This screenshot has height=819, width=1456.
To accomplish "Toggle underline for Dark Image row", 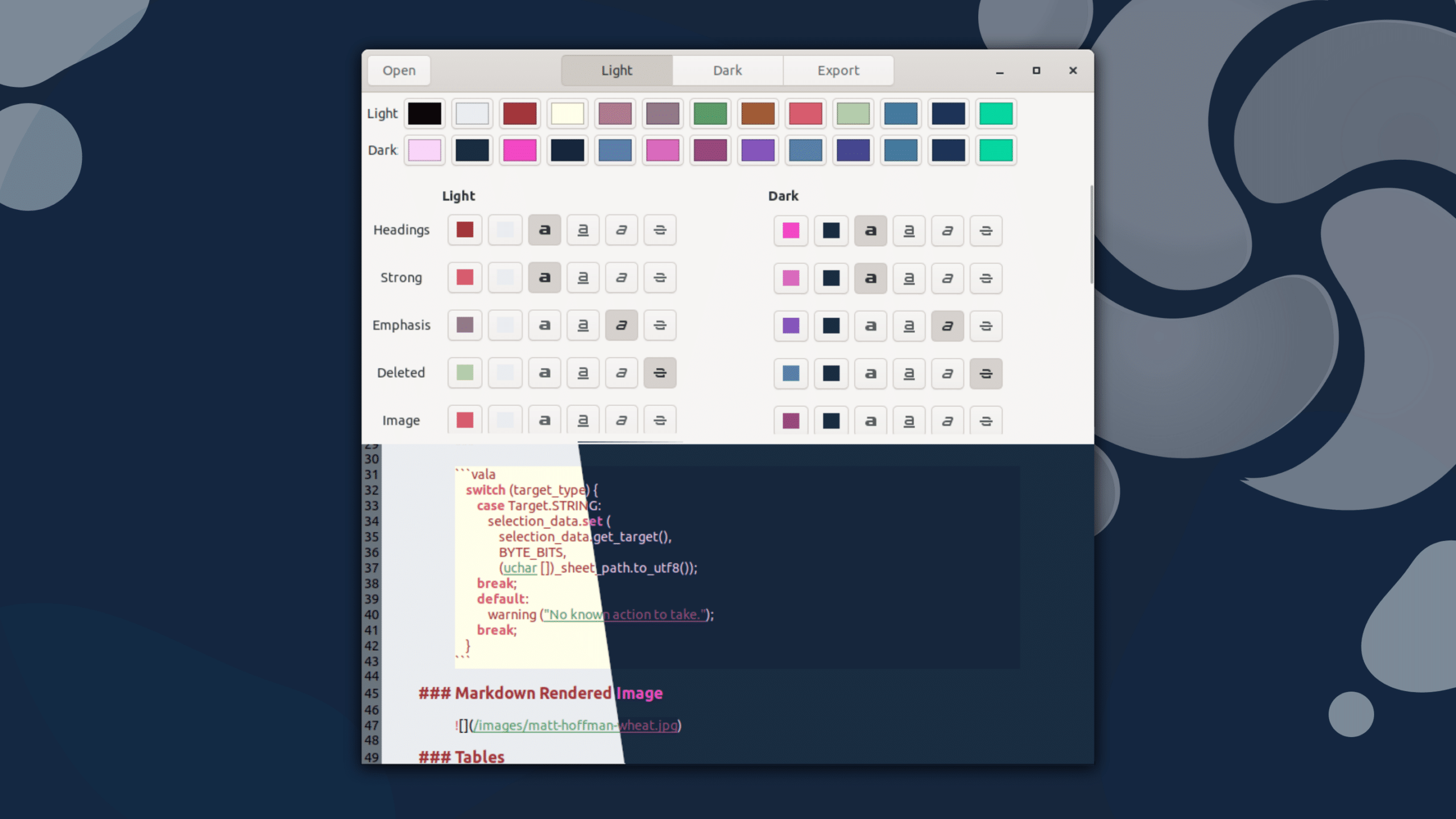I will click(x=909, y=421).
